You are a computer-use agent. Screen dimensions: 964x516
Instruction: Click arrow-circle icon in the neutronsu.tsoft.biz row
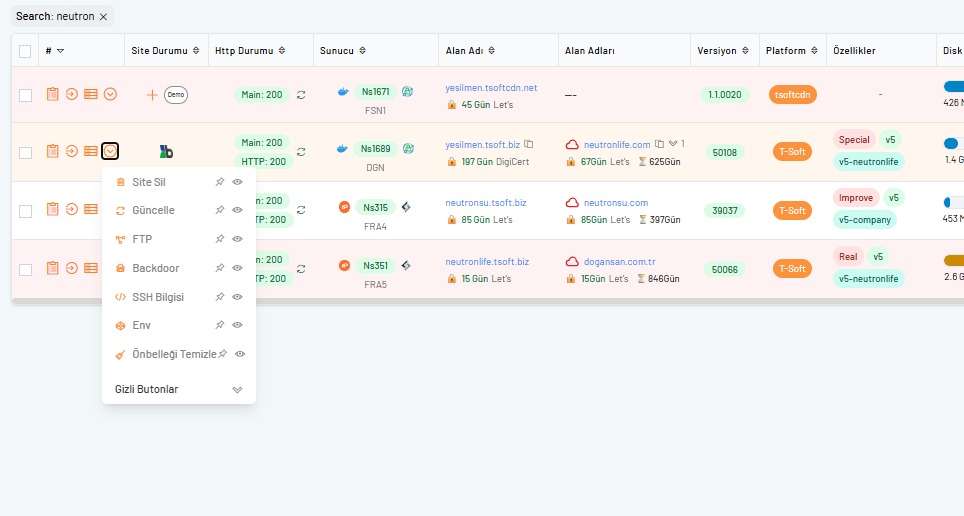click(71, 210)
